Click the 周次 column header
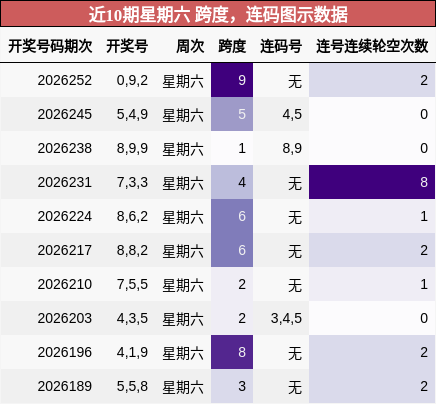Screen dimensions: 436x404 pyautogui.click(x=190, y=46)
